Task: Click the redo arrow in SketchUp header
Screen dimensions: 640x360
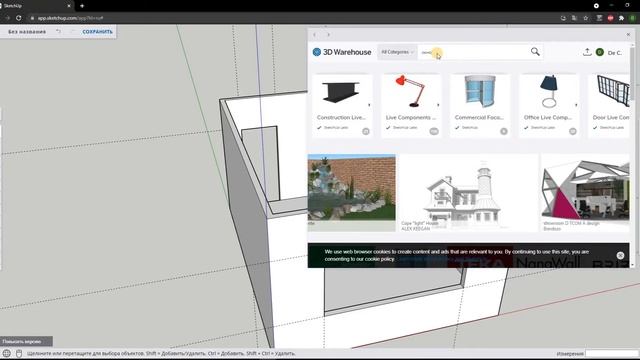Action: click(73, 31)
